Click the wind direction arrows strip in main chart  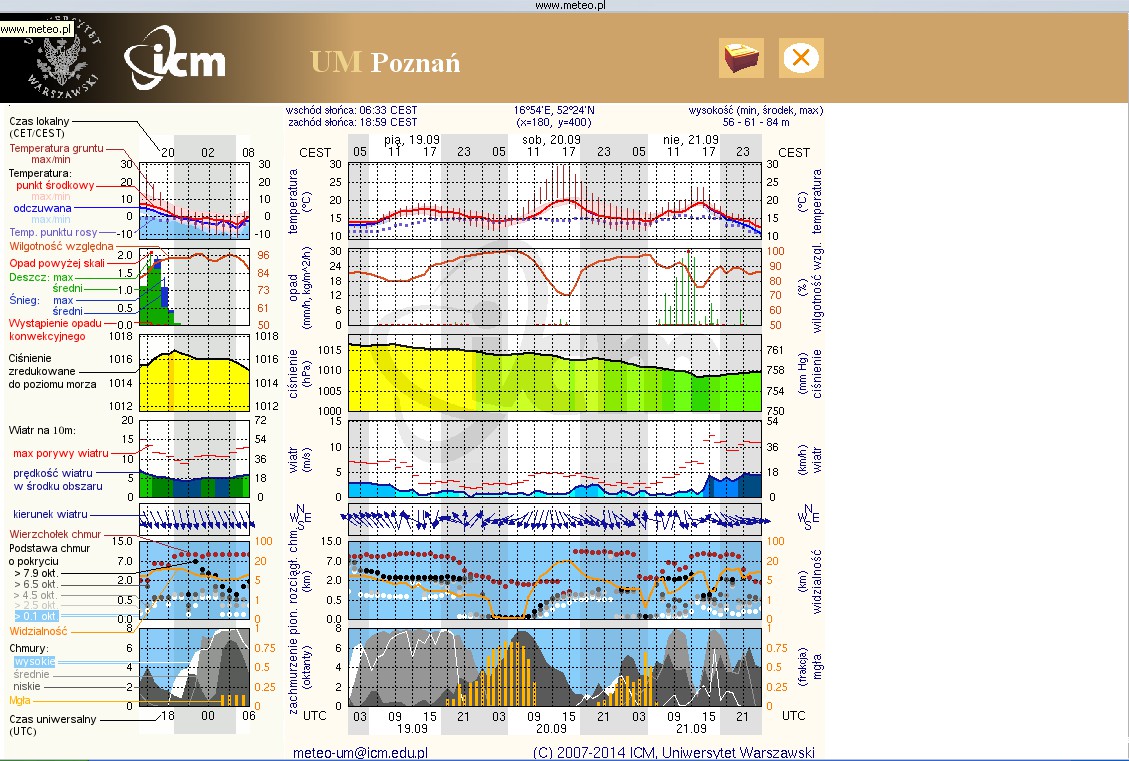click(x=555, y=519)
